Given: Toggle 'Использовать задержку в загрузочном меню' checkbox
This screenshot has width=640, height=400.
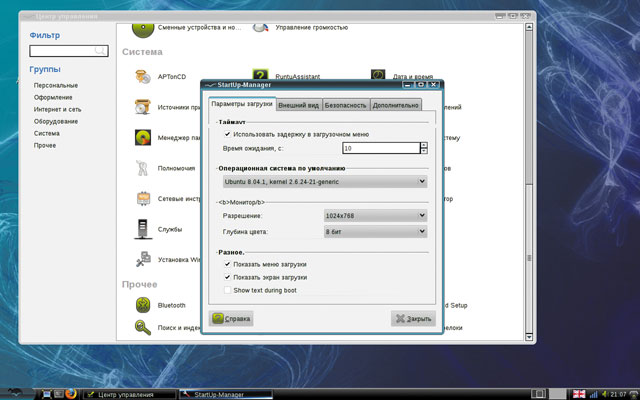Looking at the screenshot, I should click(x=227, y=134).
